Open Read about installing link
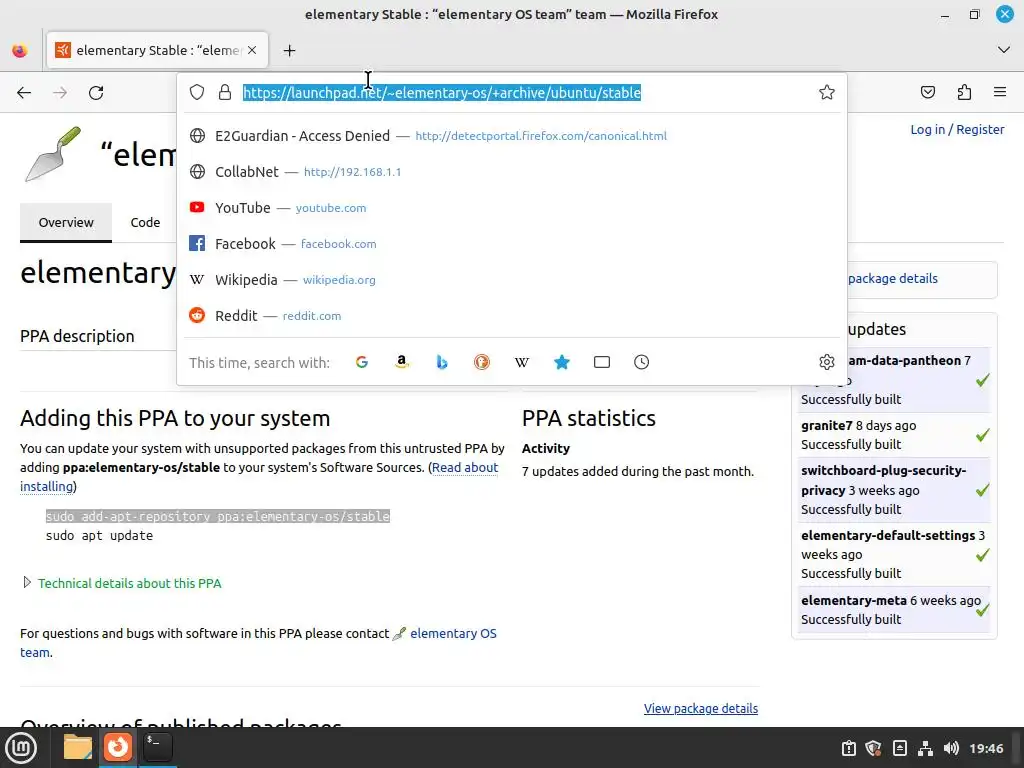This screenshot has height=768, width=1024. click(x=464, y=468)
